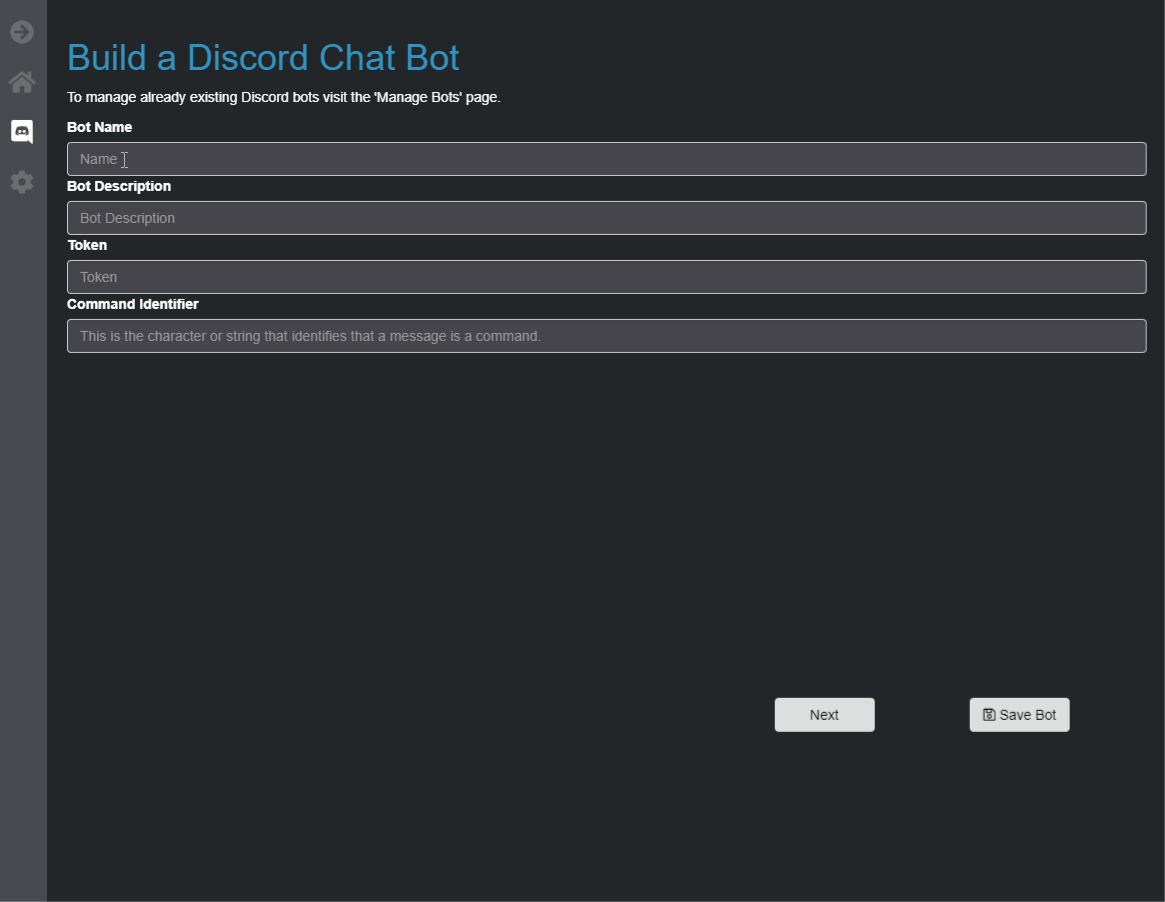Click the Next button

[x=824, y=715]
